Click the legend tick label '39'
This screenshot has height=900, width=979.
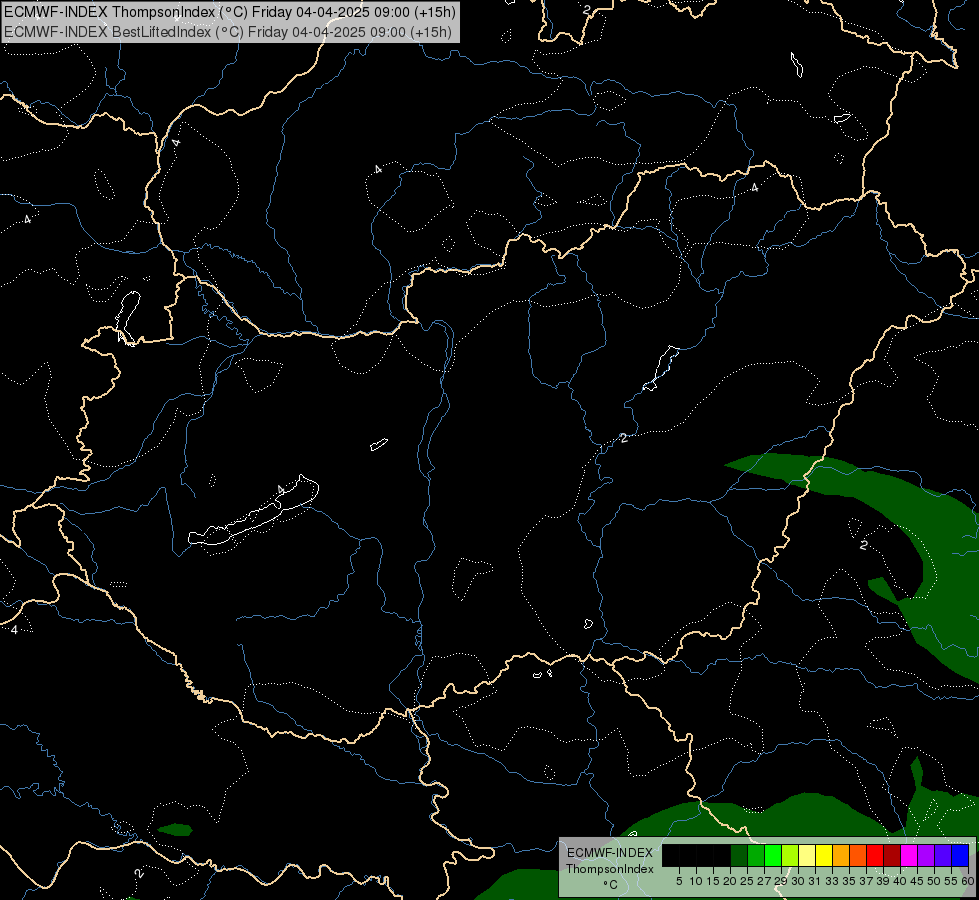point(883,881)
